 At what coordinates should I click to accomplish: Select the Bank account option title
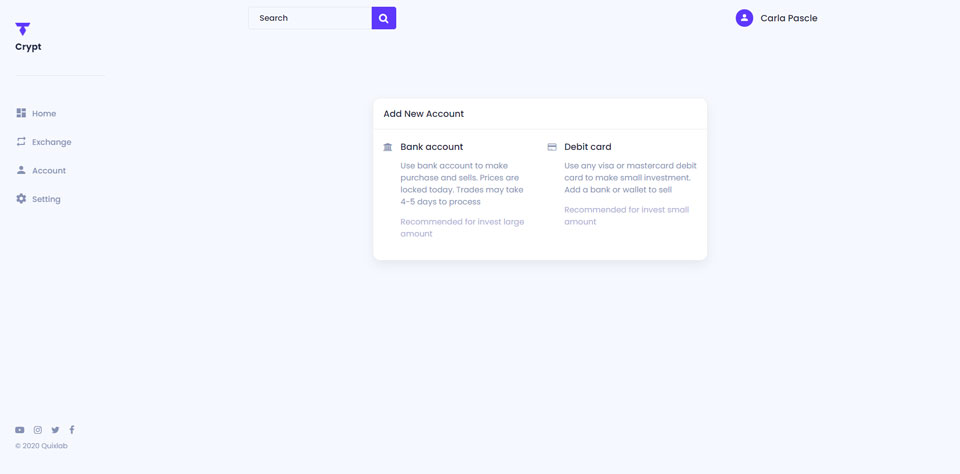coord(431,147)
